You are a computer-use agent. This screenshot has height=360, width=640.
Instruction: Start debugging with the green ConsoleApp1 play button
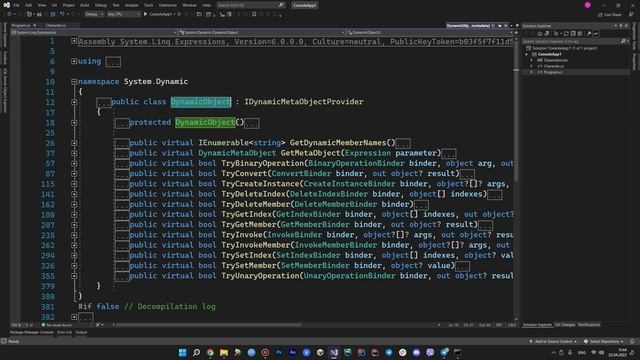coord(146,14)
